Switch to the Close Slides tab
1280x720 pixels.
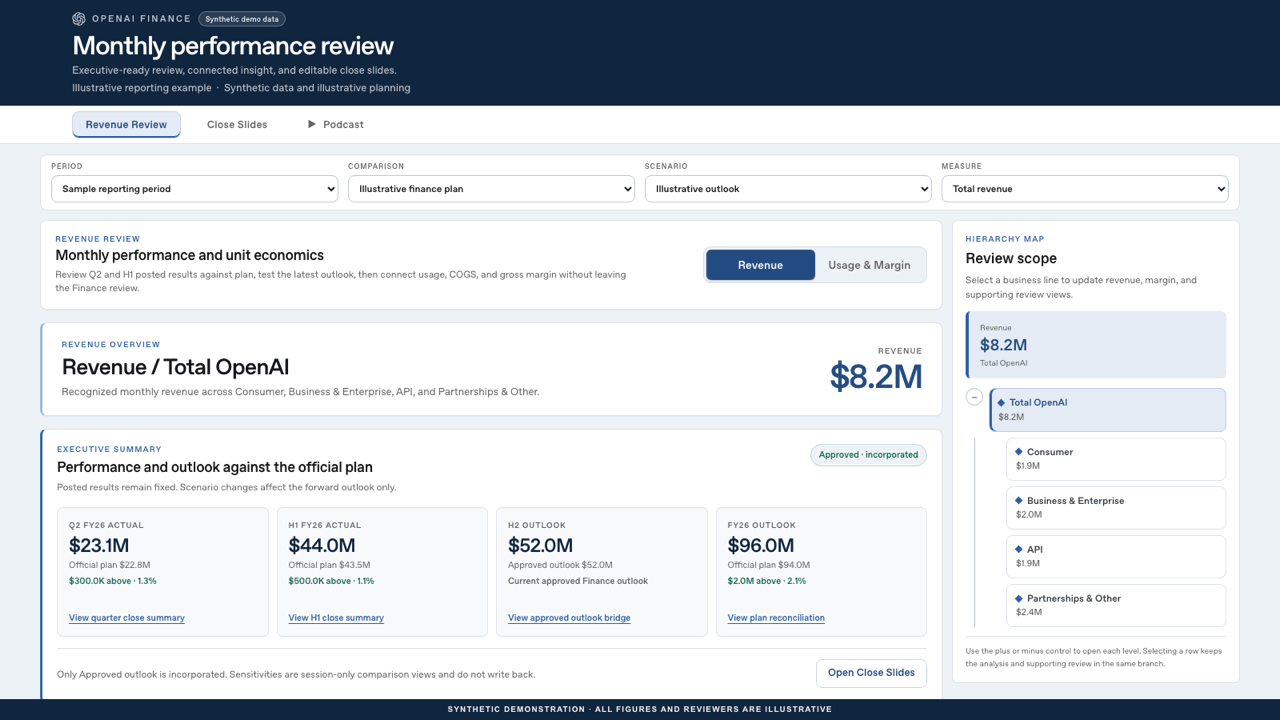[237, 124]
